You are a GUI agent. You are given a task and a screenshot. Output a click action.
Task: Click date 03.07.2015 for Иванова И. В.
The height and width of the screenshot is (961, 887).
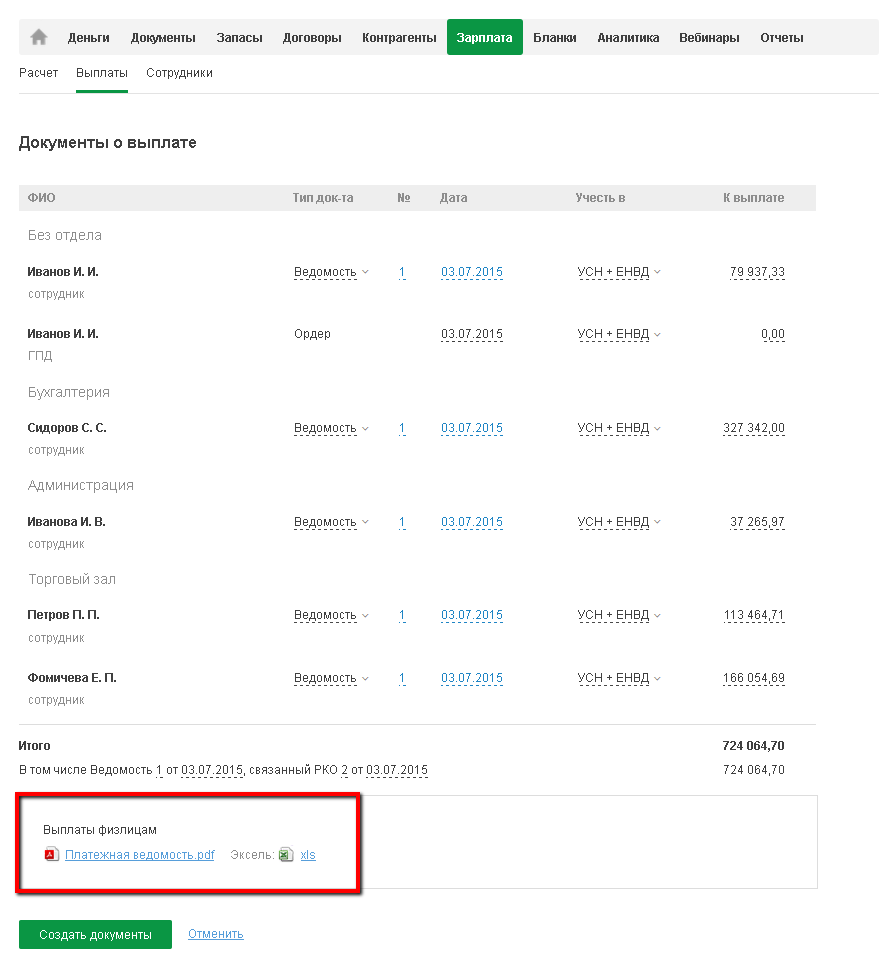[x=471, y=522]
